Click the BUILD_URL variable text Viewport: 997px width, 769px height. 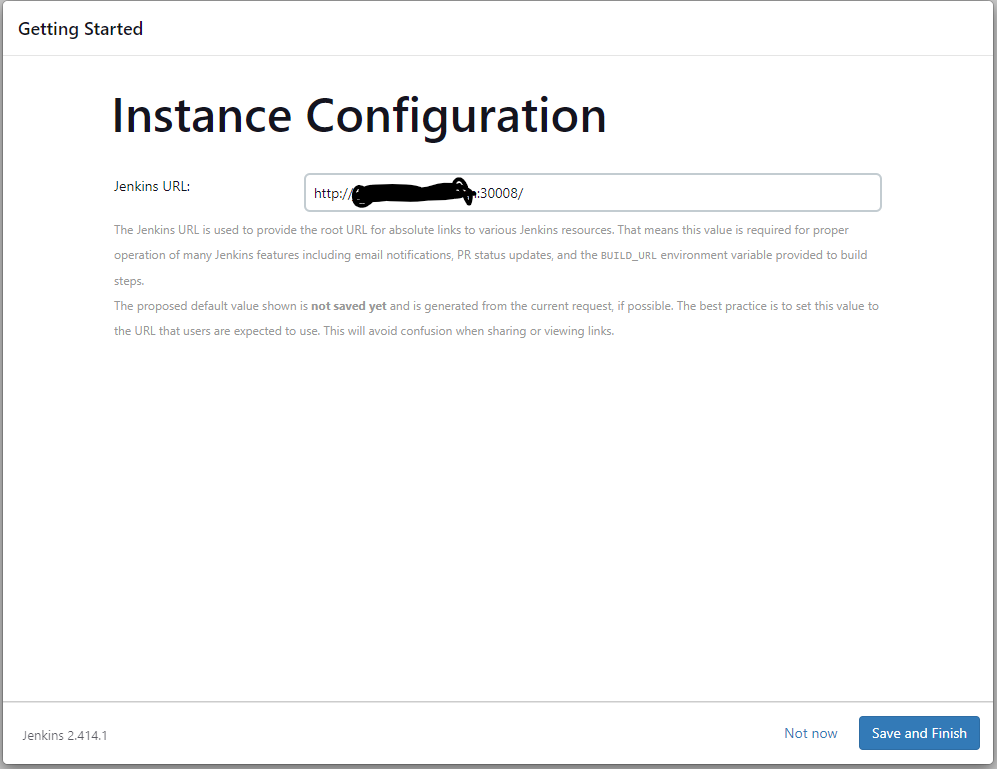[628, 256]
